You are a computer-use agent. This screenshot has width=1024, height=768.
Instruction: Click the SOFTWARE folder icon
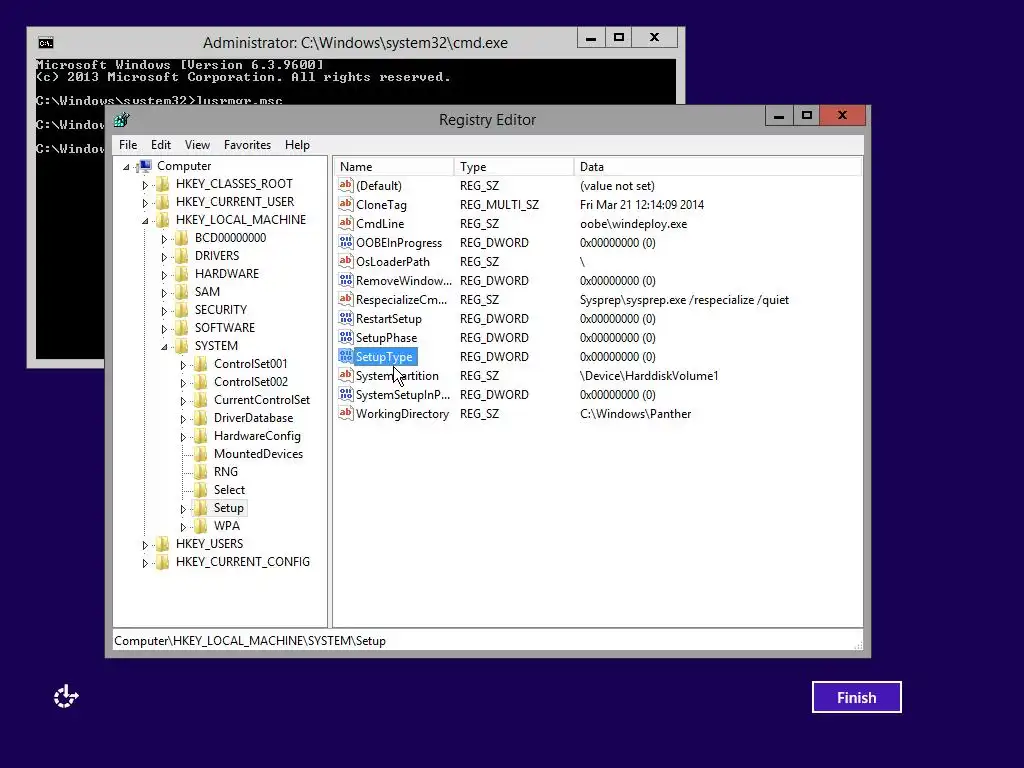click(x=182, y=328)
